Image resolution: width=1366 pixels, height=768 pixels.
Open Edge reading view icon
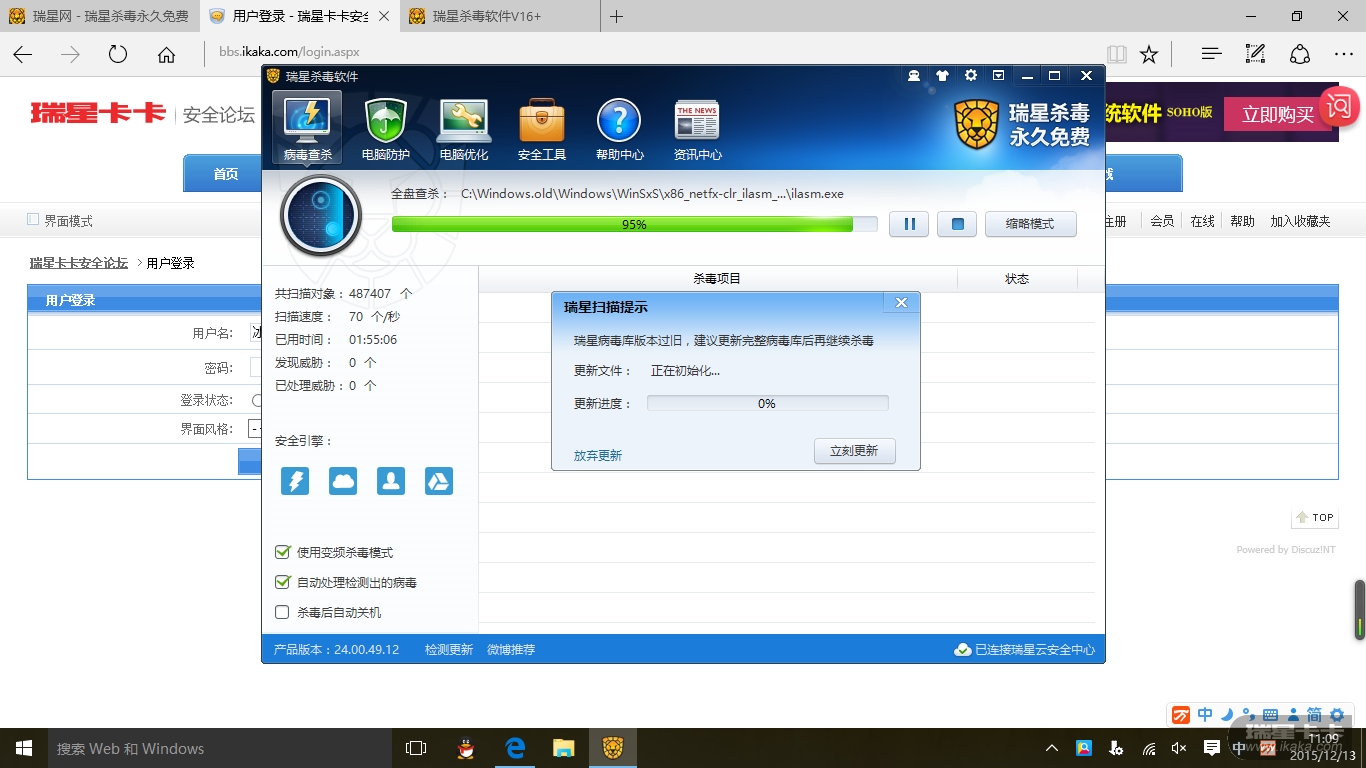[x=1117, y=54]
